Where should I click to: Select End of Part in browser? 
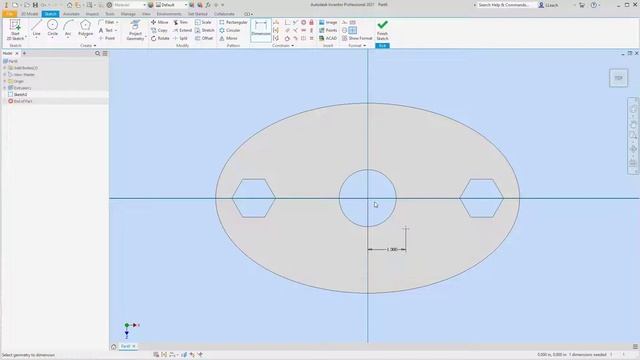pos(23,101)
